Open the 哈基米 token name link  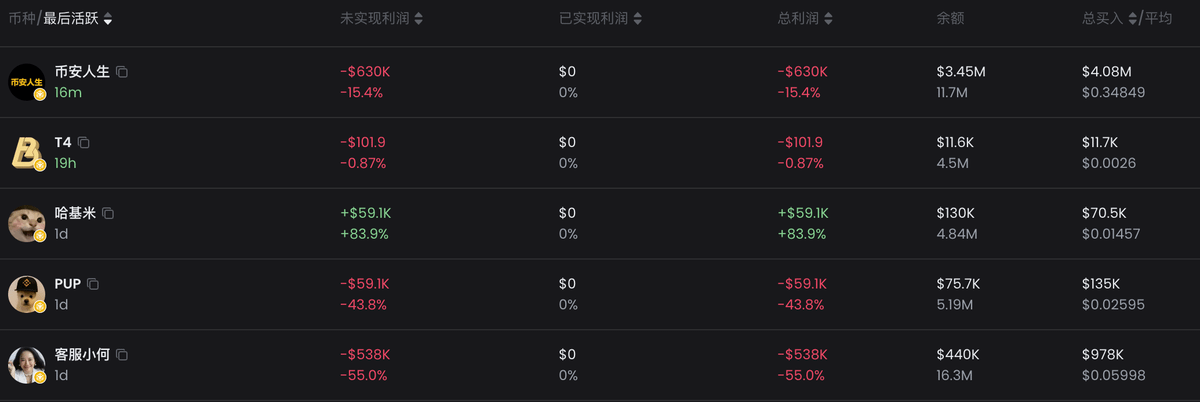coord(75,213)
